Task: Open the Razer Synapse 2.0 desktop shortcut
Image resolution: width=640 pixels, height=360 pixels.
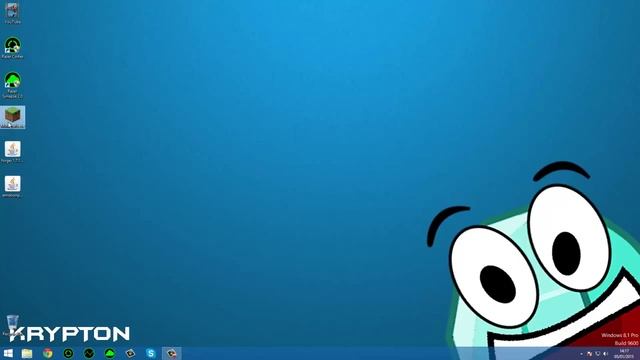Action: [x=12, y=84]
